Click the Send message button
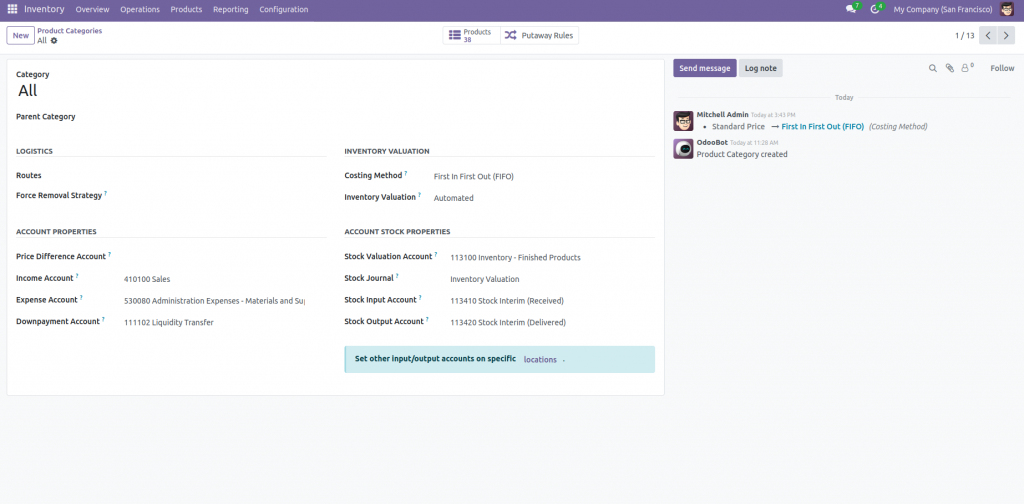 click(704, 68)
